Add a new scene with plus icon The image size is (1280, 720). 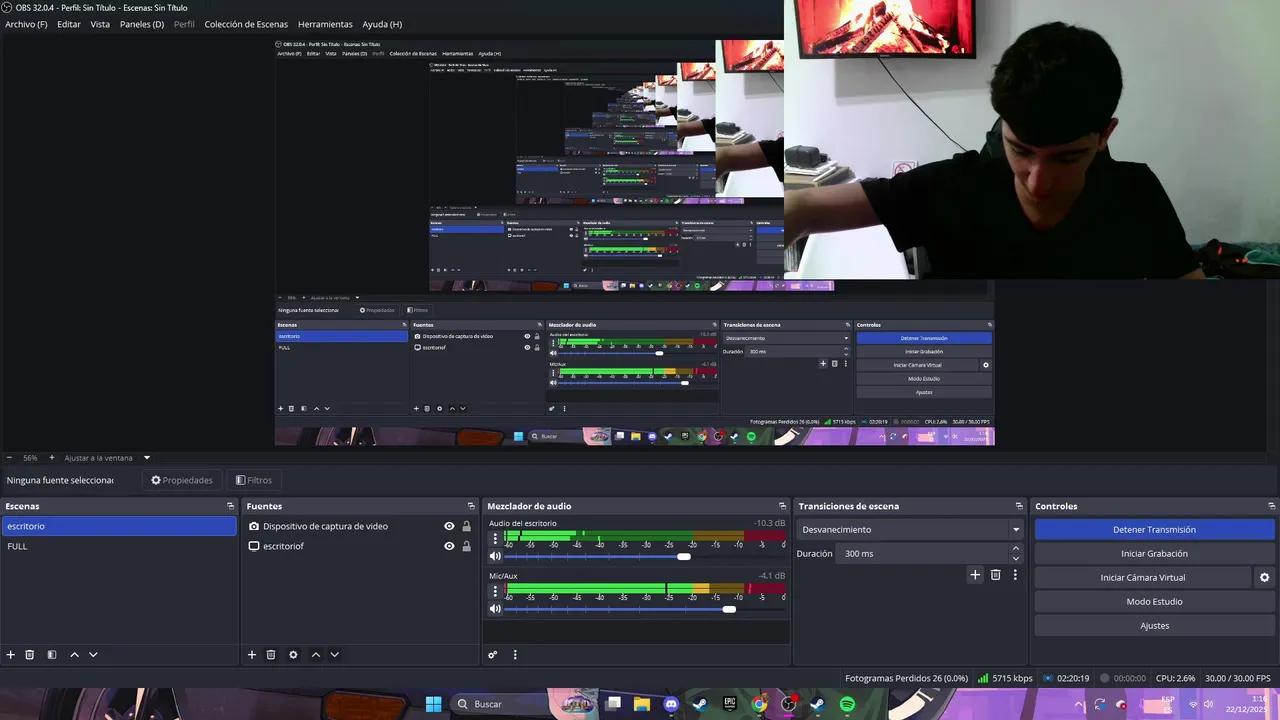pyautogui.click(x=11, y=655)
